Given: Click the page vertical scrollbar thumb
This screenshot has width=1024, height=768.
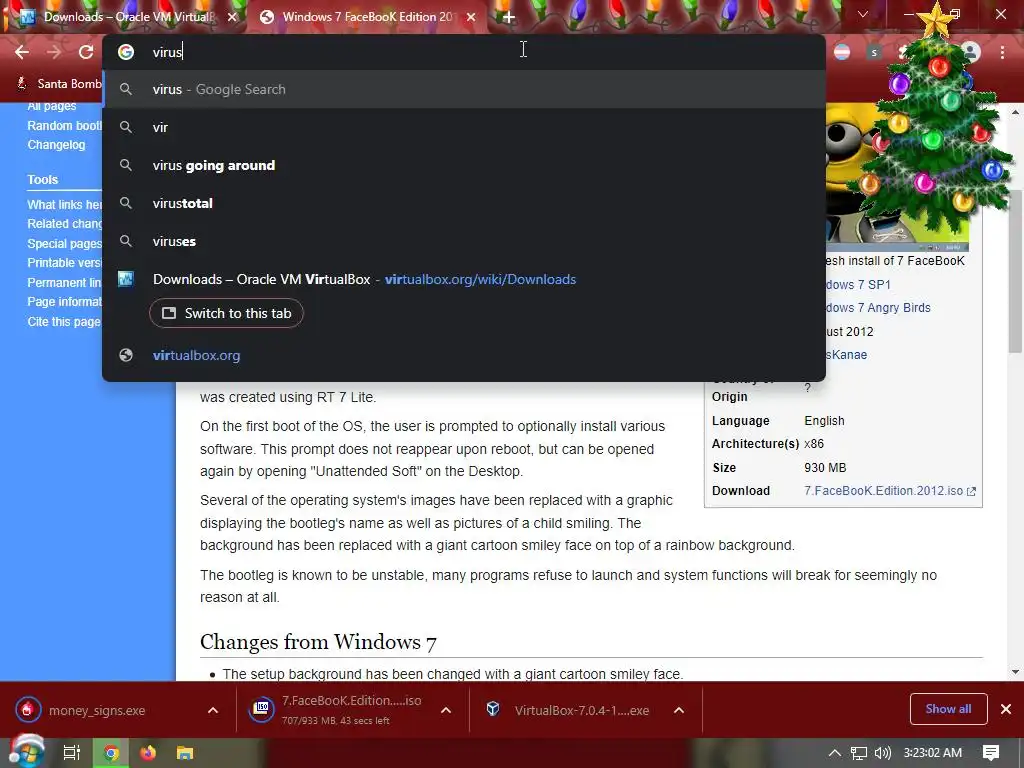Looking at the screenshot, I should [x=1016, y=274].
